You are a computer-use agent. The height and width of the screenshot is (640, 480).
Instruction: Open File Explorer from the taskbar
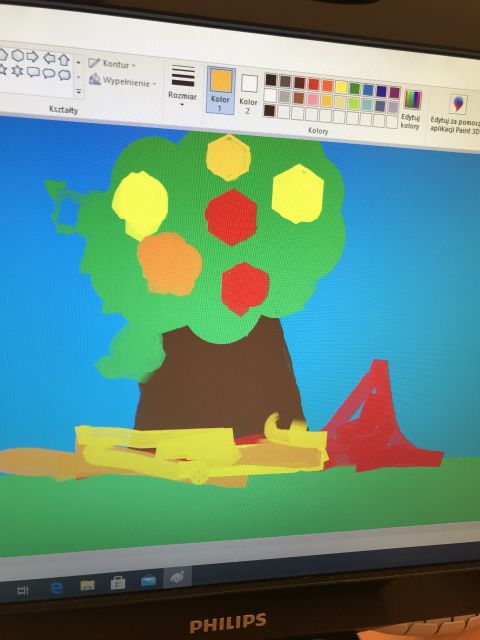[x=87, y=585]
